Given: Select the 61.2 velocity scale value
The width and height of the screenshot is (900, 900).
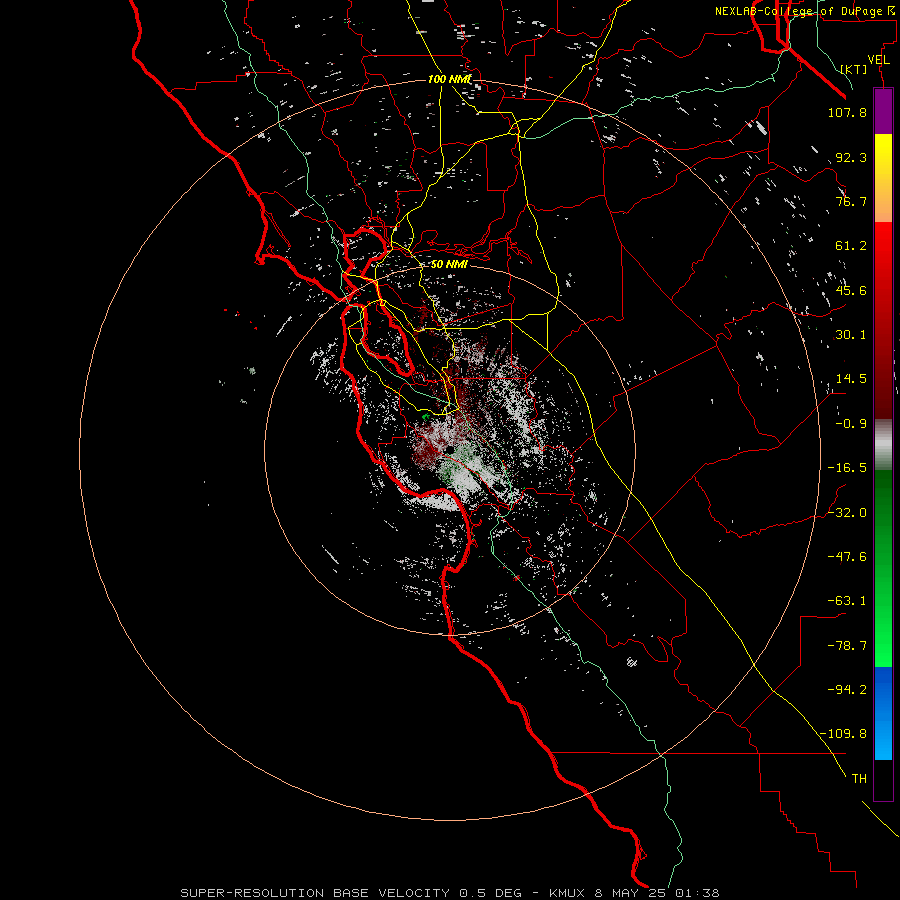Looking at the screenshot, I should [851, 246].
